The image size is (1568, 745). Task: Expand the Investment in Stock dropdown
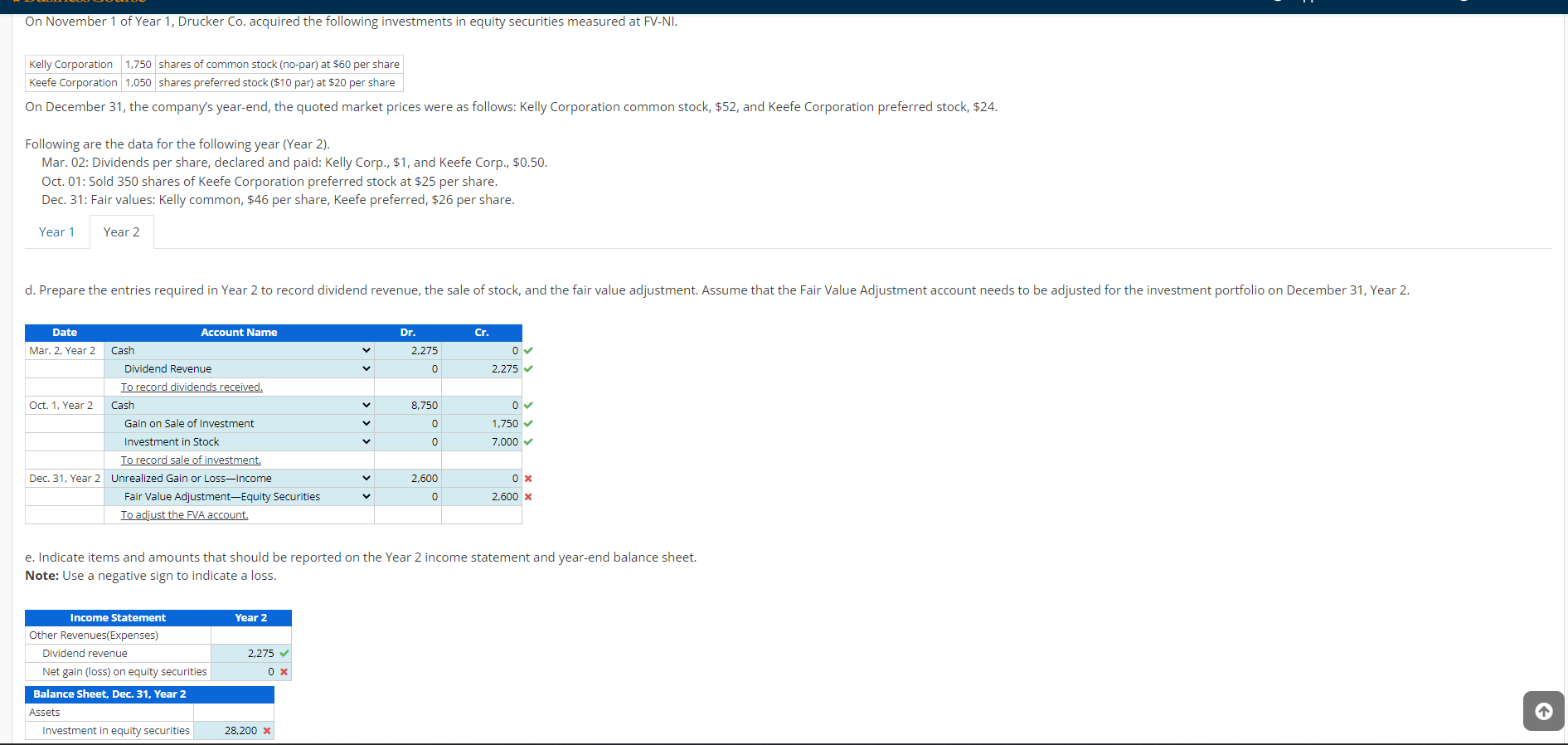click(240, 442)
